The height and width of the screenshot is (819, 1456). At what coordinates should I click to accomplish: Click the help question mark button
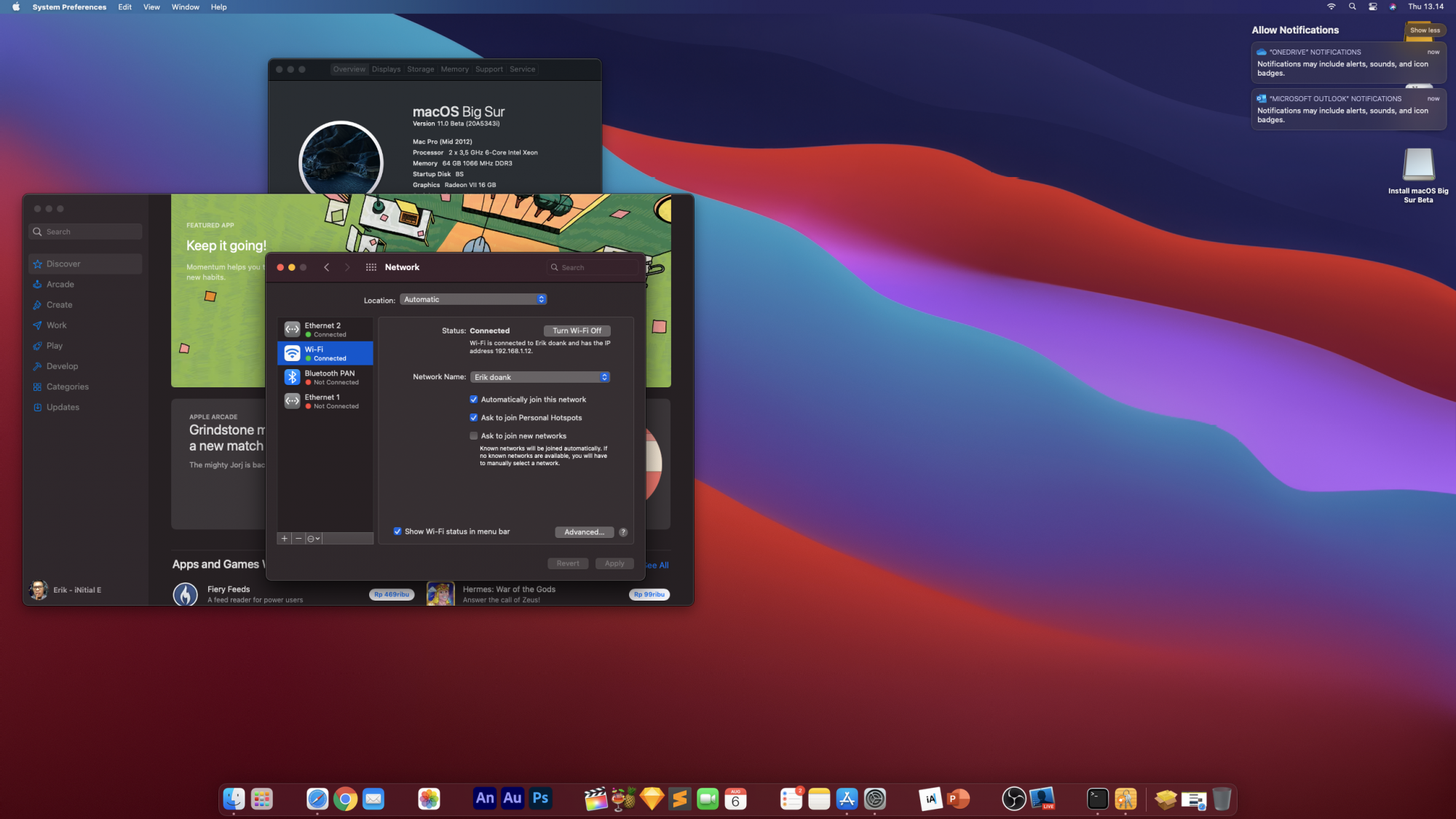(623, 532)
